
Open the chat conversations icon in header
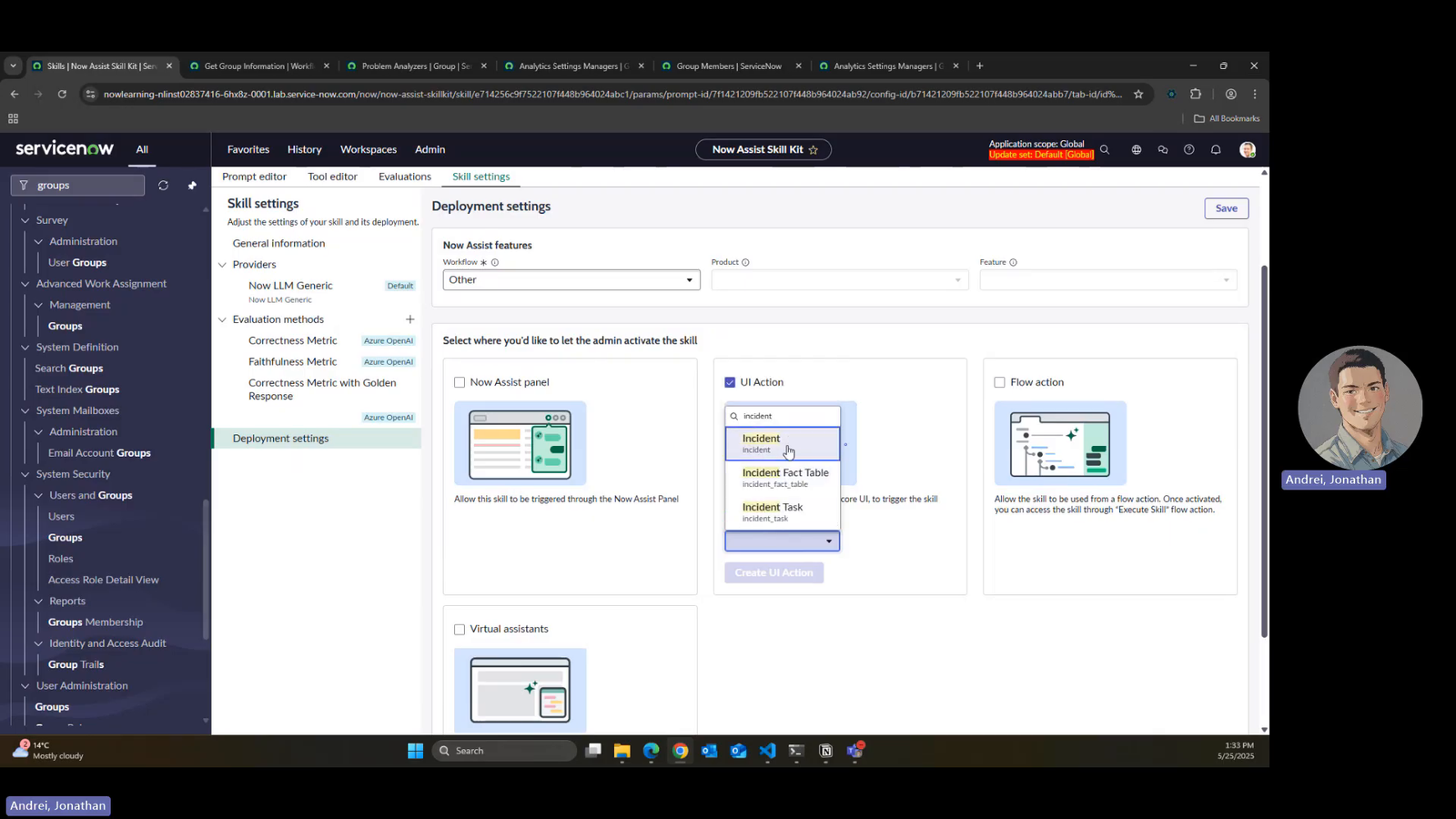(x=1163, y=149)
